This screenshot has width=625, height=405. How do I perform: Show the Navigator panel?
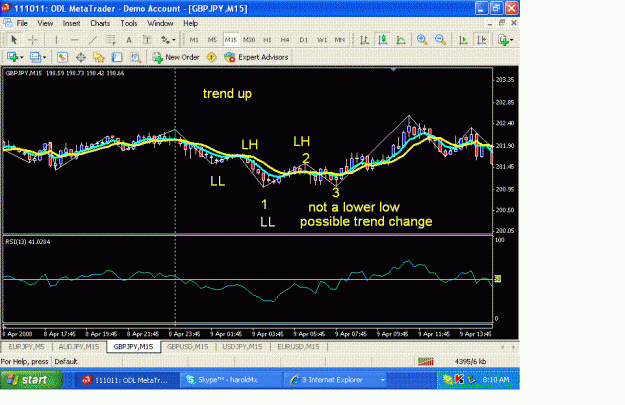(98, 57)
